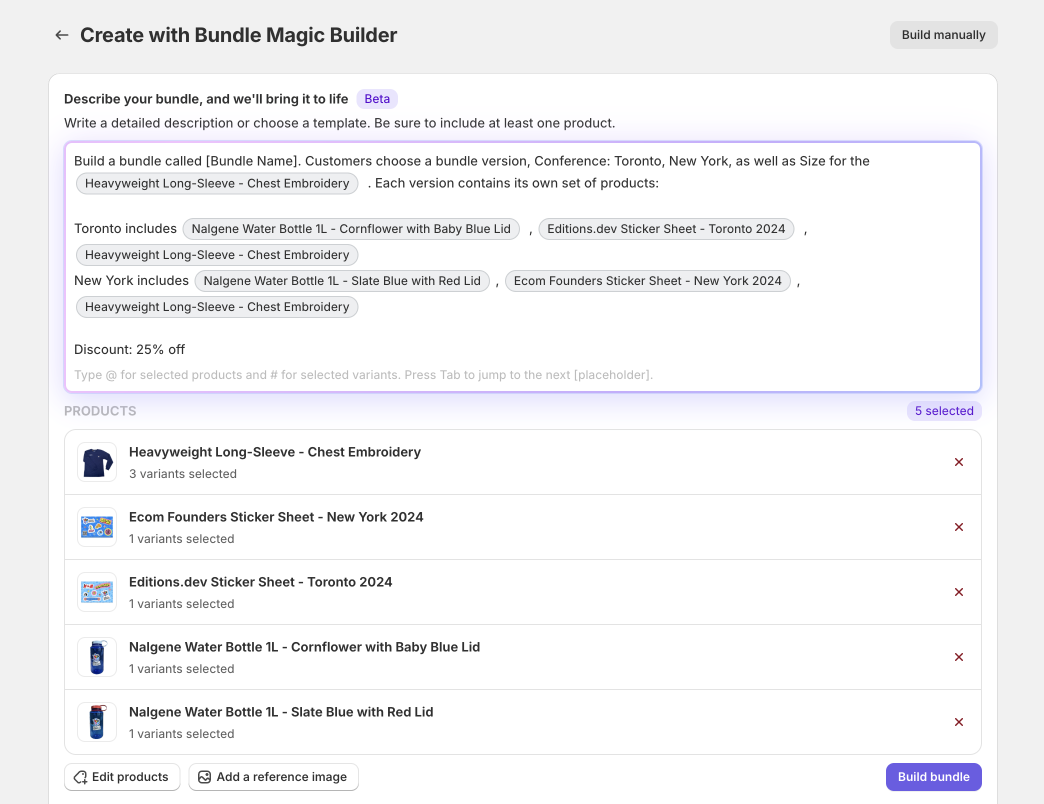Image resolution: width=1044 pixels, height=804 pixels.
Task: Remove Nalgene Slate Blue with Red Lid
Action: (x=959, y=722)
